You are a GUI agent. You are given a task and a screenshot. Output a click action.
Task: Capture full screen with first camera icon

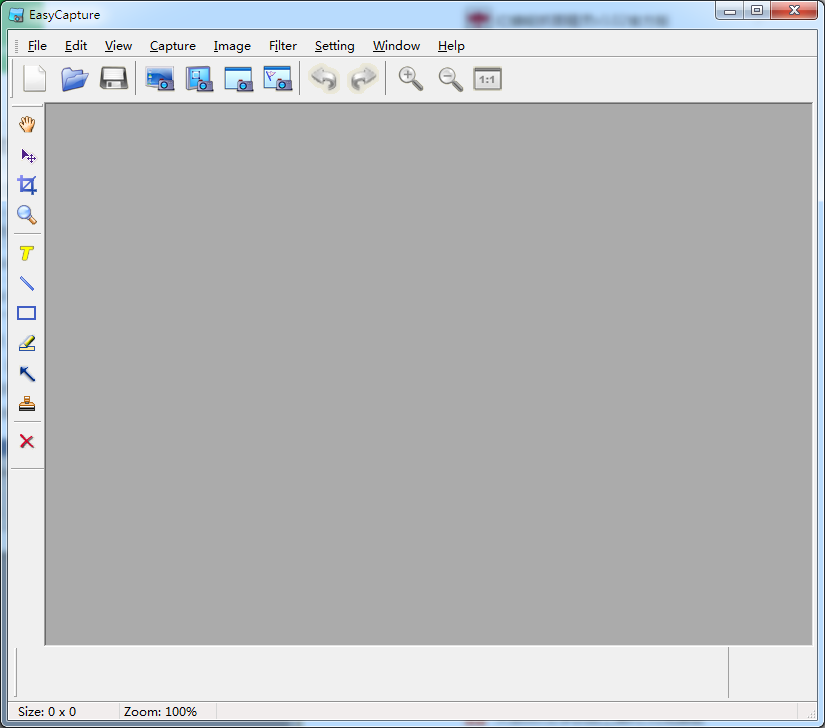coord(159,79)
